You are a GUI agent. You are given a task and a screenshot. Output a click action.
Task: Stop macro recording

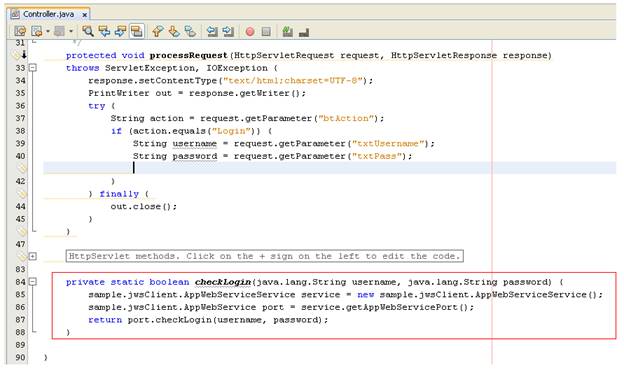tap(266, 31)
